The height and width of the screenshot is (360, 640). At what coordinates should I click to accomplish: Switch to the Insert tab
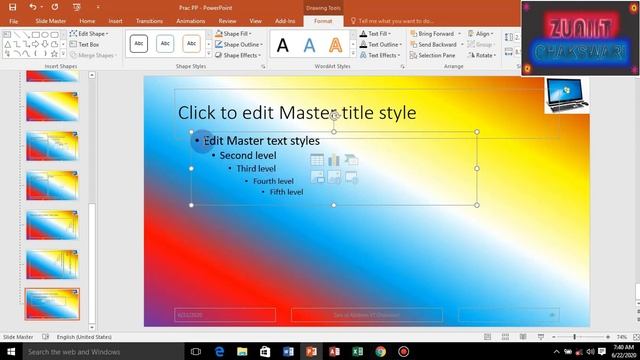click(x=115, y=21)
